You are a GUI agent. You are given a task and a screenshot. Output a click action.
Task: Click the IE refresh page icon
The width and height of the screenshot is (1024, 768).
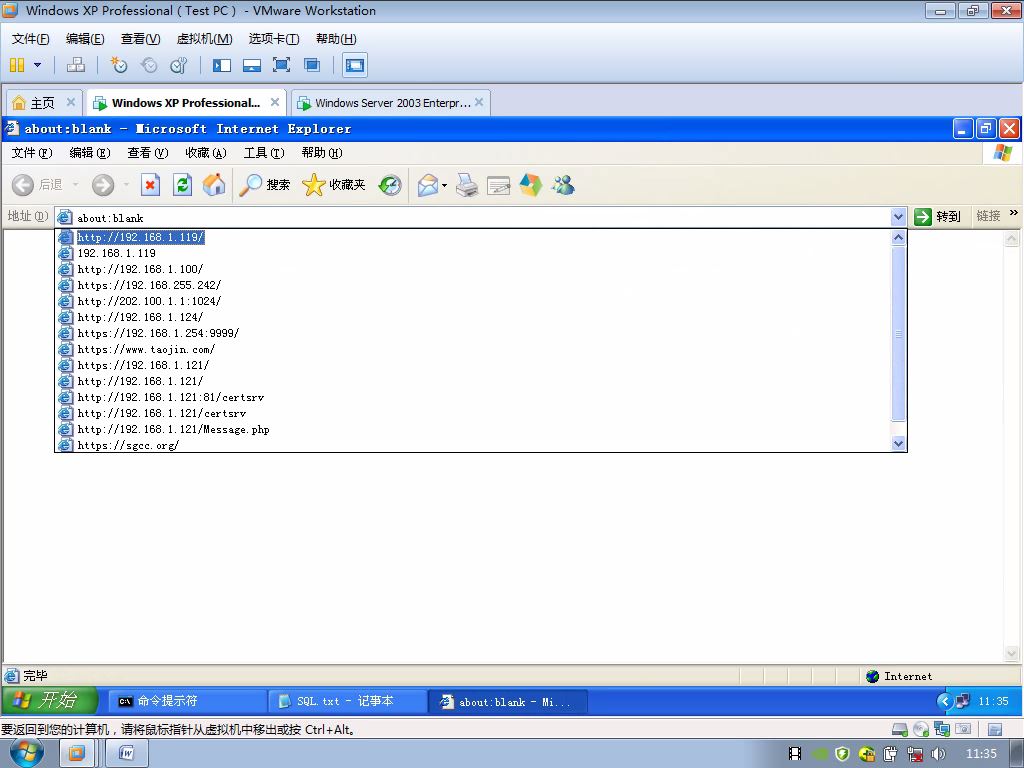182,185
